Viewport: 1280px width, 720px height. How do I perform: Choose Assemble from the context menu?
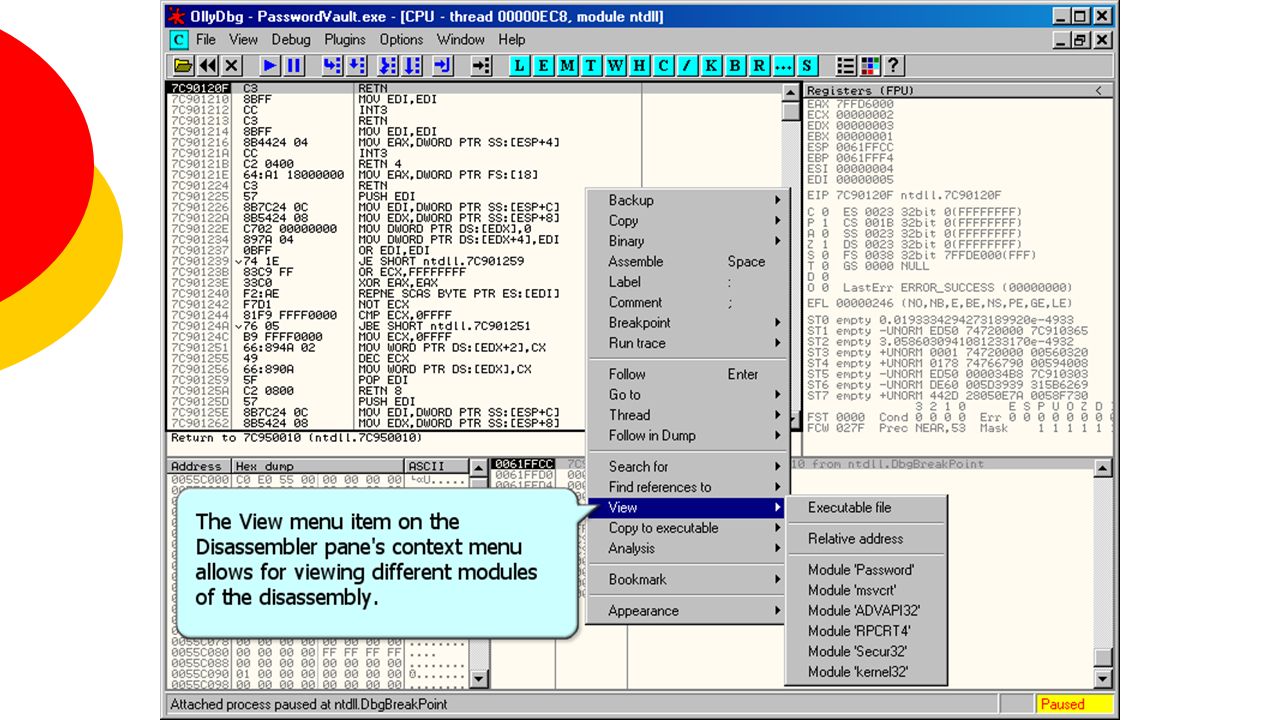(686, 262)
